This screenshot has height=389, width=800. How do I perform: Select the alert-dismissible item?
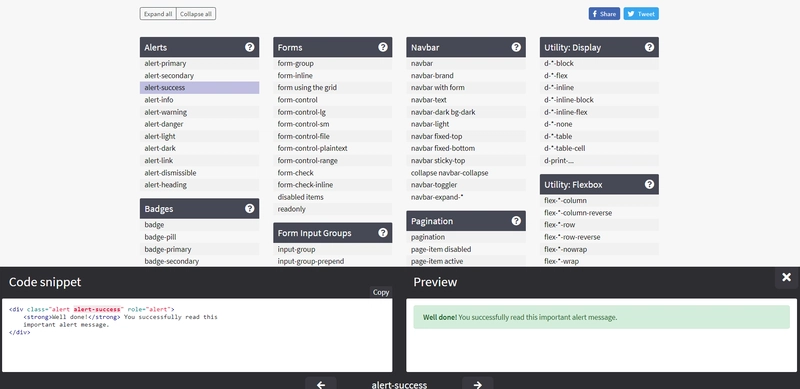click(x=199, y=173)
